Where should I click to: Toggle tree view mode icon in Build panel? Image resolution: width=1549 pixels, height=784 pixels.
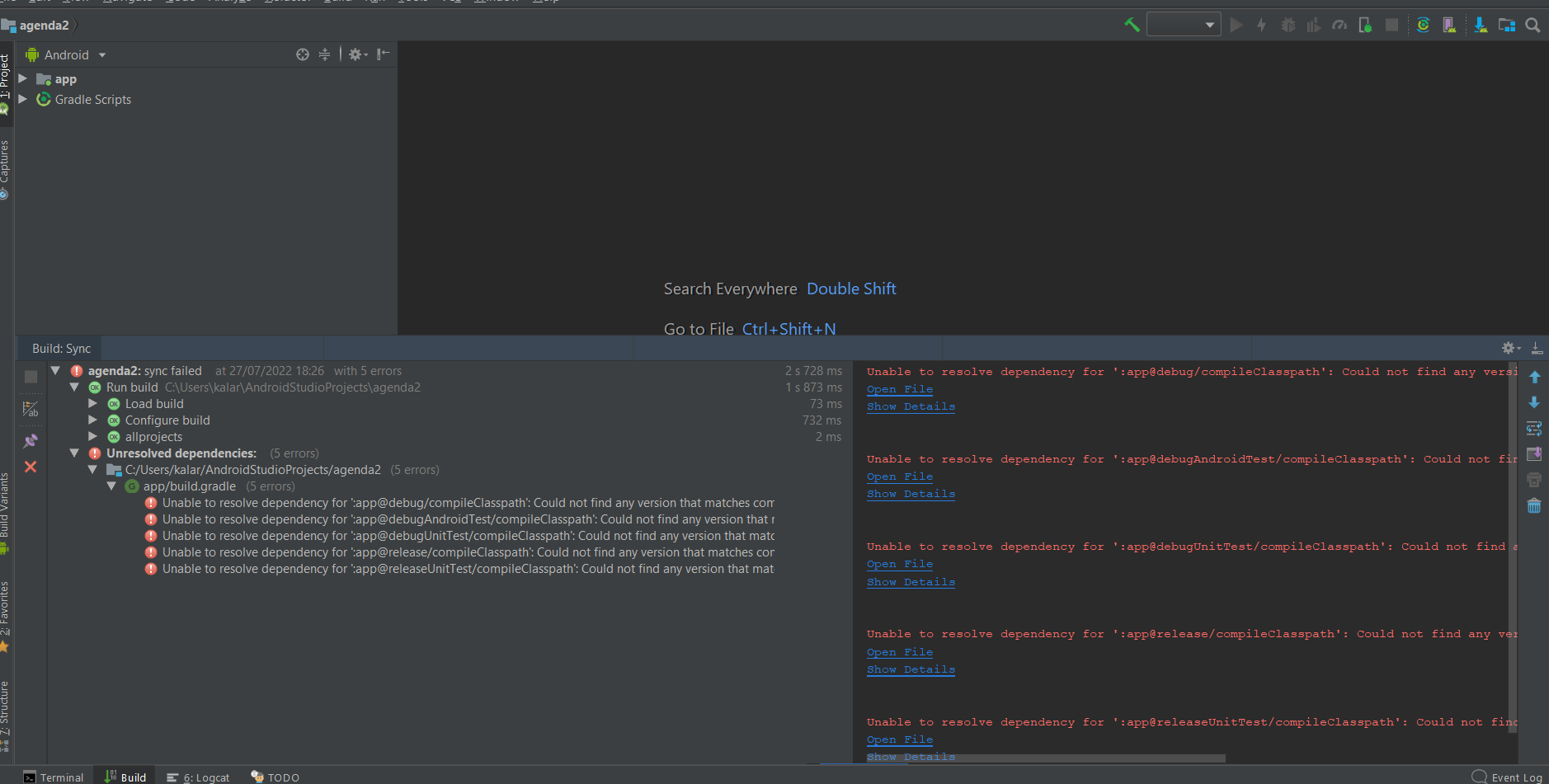(31, 409)
